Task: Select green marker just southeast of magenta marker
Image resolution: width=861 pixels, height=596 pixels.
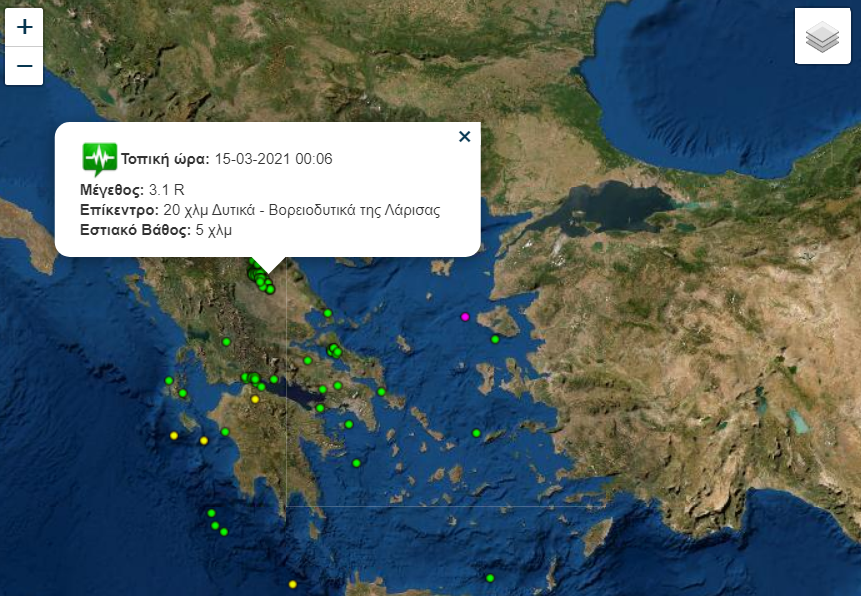Action: (495, 339)
